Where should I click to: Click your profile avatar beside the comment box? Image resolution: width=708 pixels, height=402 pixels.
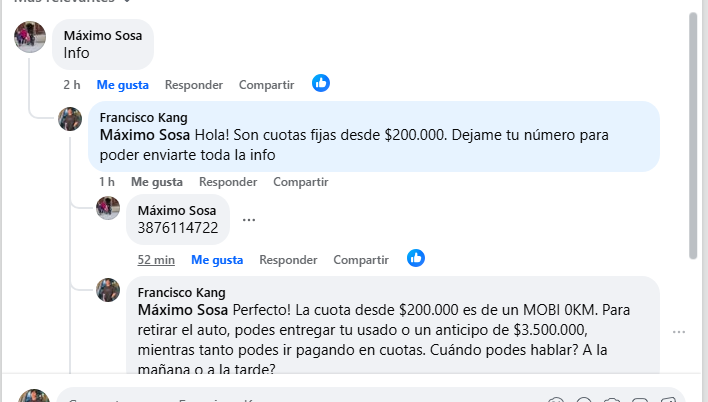point(34,397)
